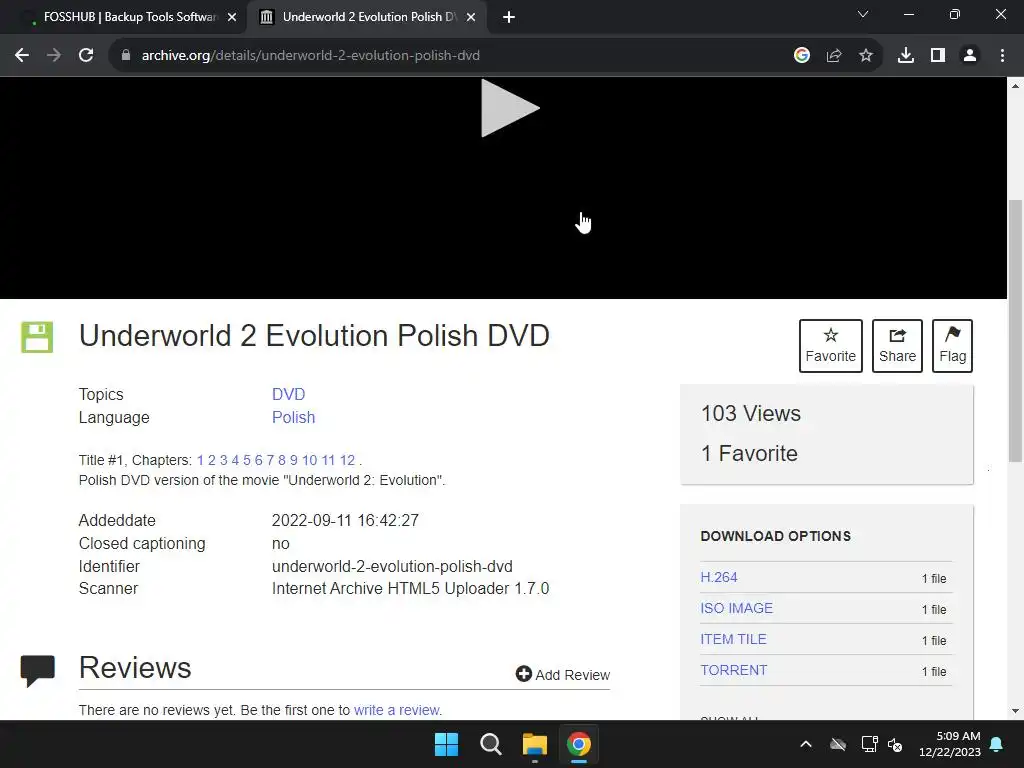1024x768 pixels.
Task: Click the OneDrive tray icon
Action: click(x=838, y=744)
